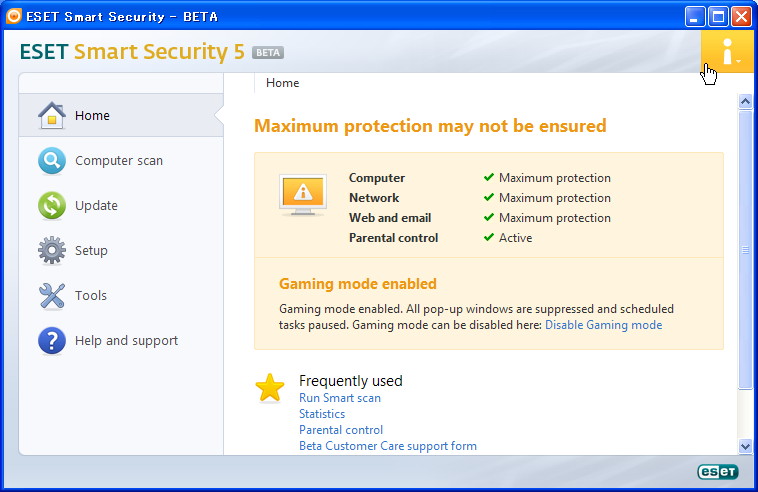Run Smart scan from Frequently used
The width and height of the screenshot is (758, 492).
[340, 398]
